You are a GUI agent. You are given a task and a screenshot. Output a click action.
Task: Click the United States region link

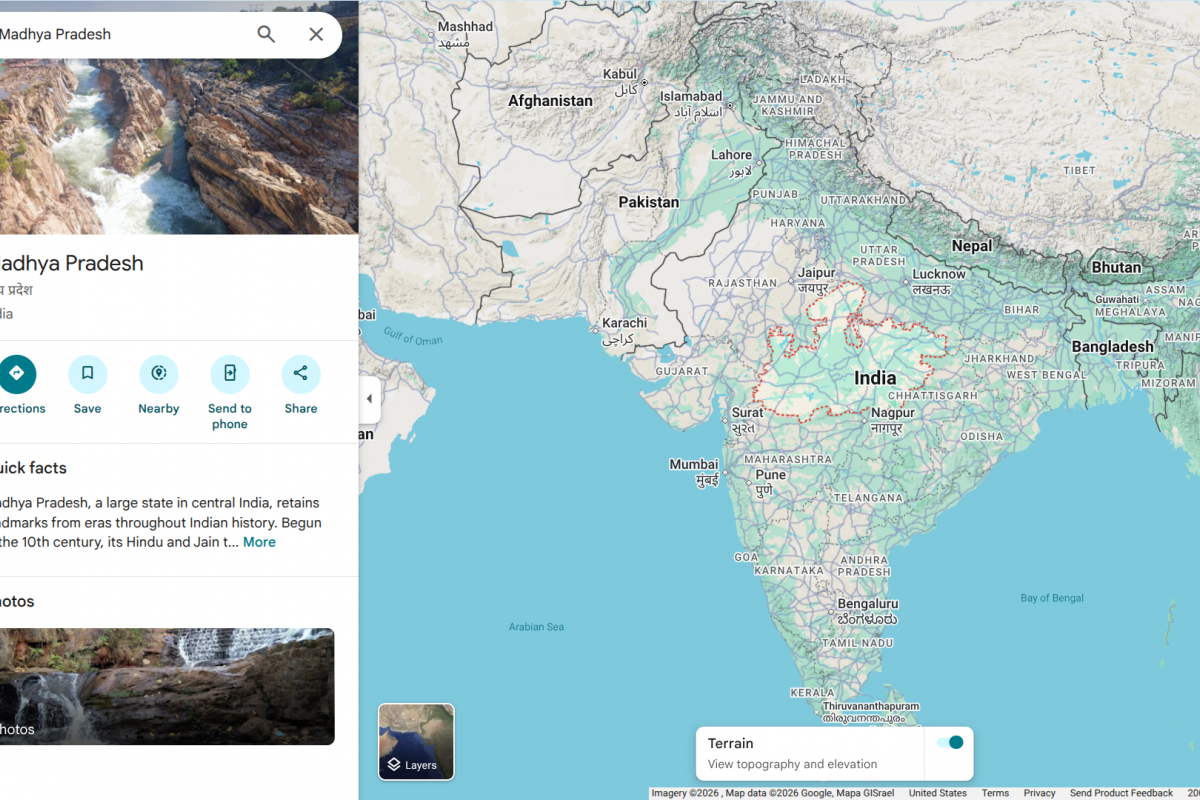tap(937, 793)
